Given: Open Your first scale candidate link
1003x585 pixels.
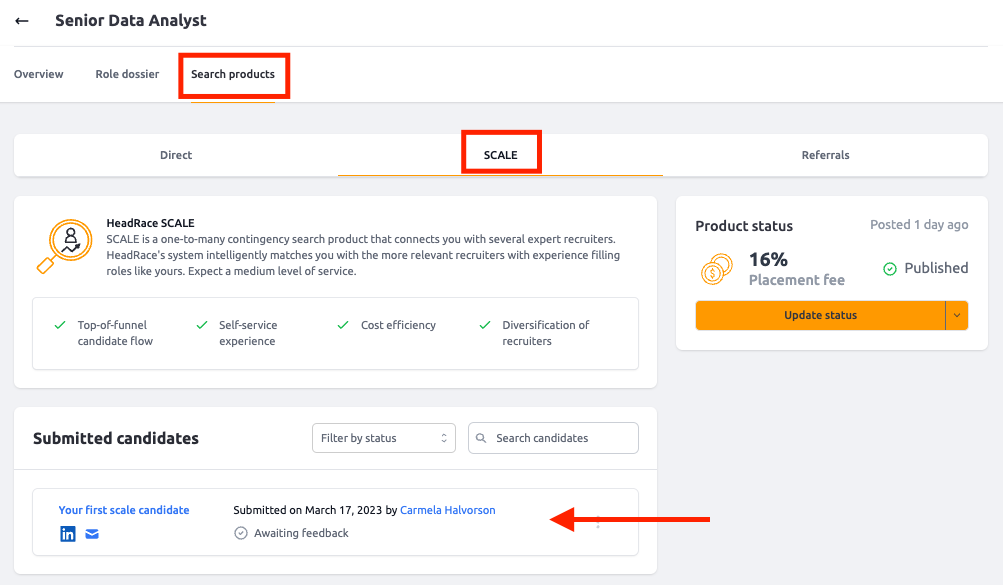Looking at the screenshot, I should 124,510.
